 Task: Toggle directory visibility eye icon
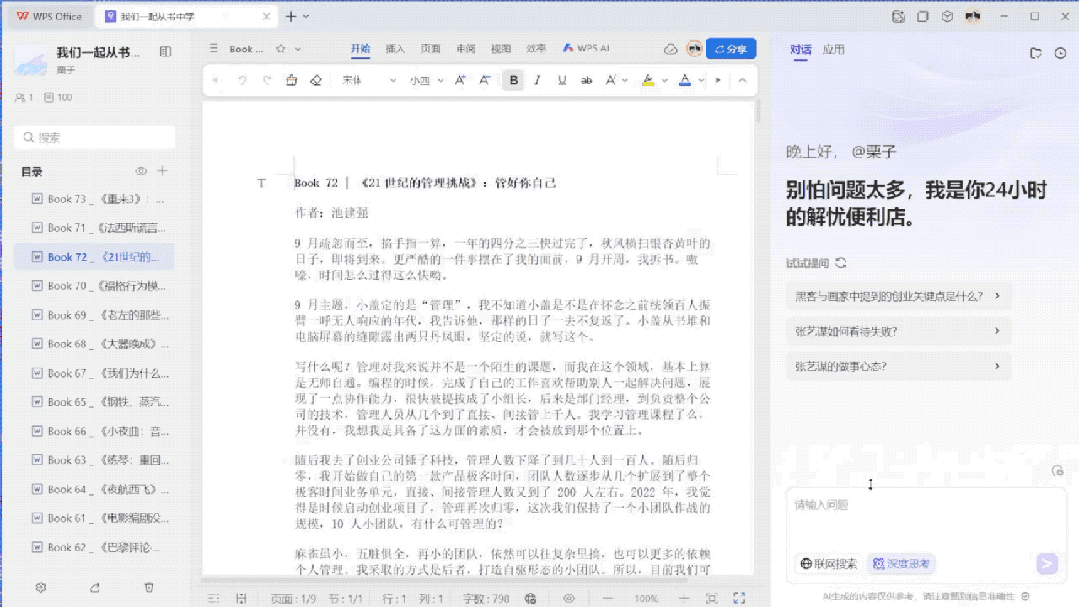[141, 171]
